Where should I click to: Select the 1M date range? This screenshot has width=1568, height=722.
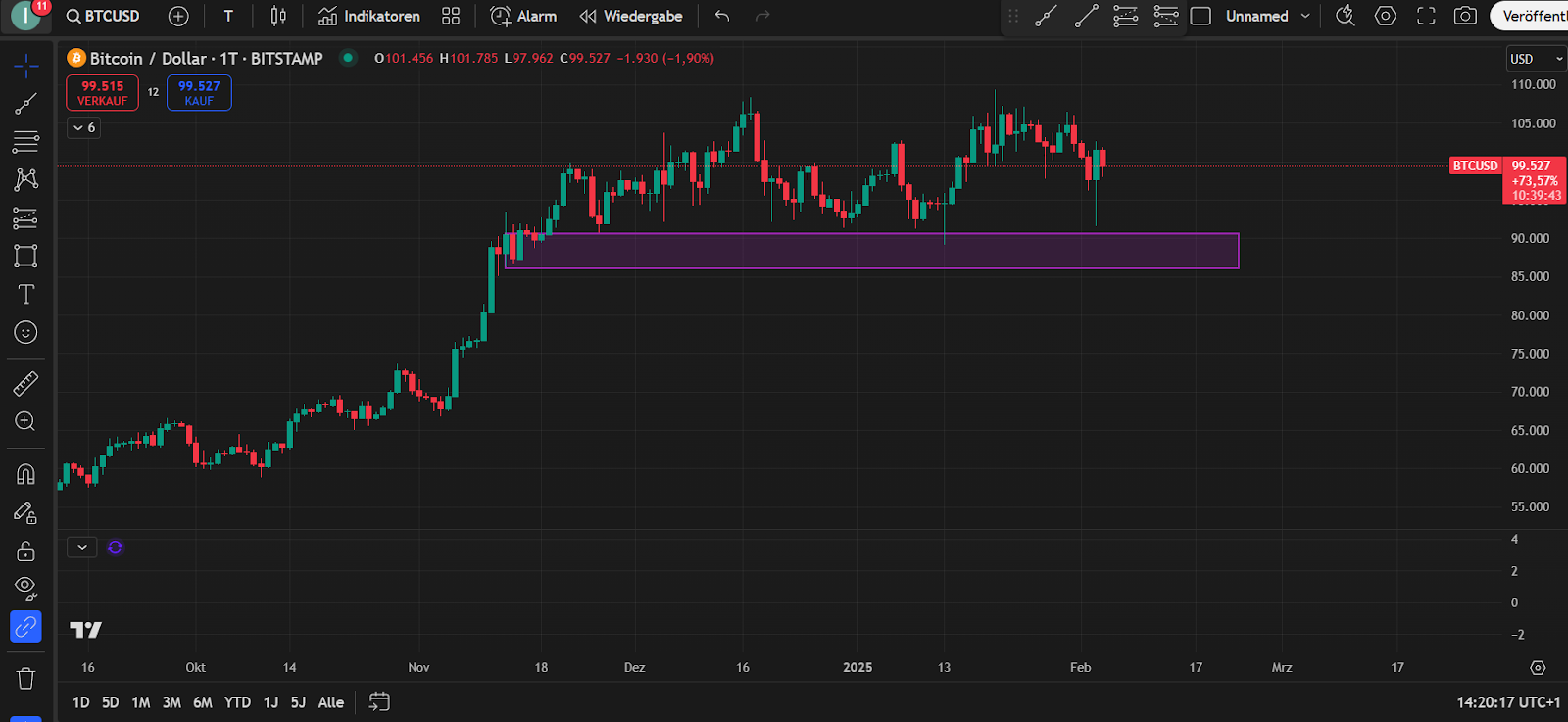(x=141, y=702)
